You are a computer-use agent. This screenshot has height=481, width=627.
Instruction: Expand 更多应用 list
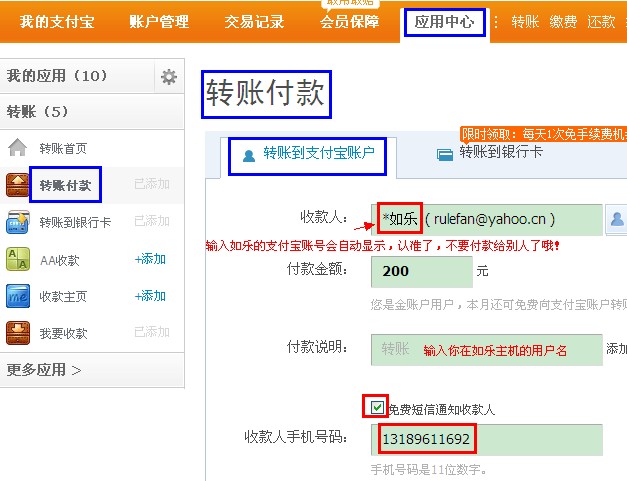coord(44,370)
